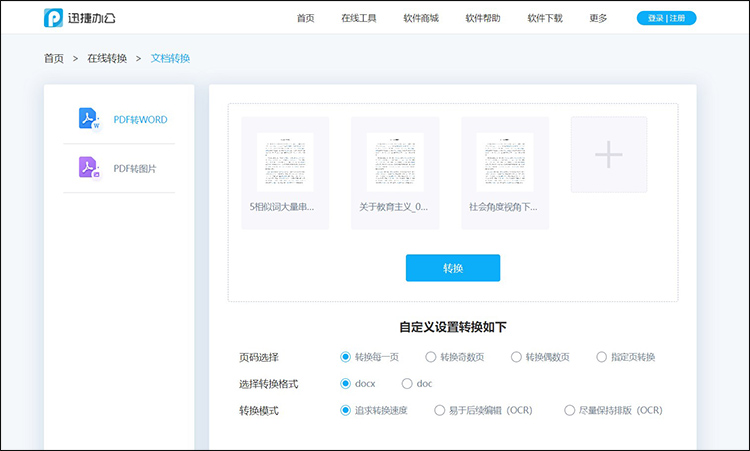
Task: Select doc output format
Action: tap(407, 384)
